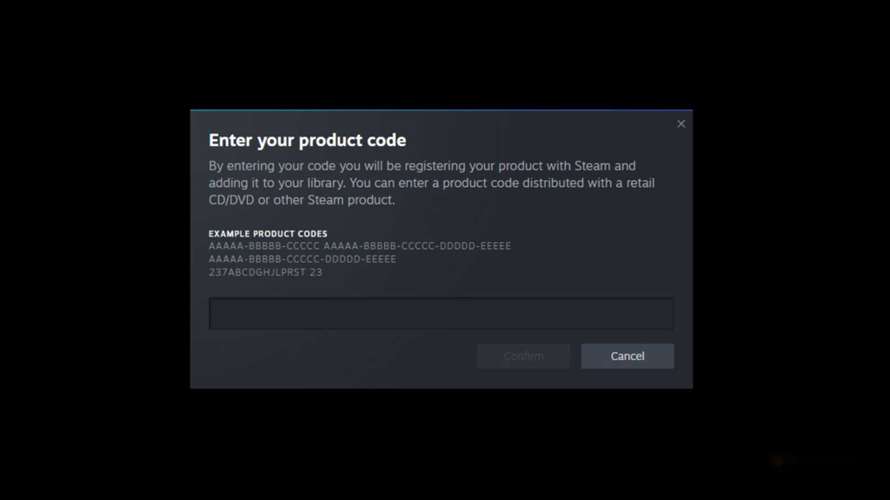The image size is (890, 500).
Task: Click the dark backdrop right of the dialog
Action: (791, 250)
